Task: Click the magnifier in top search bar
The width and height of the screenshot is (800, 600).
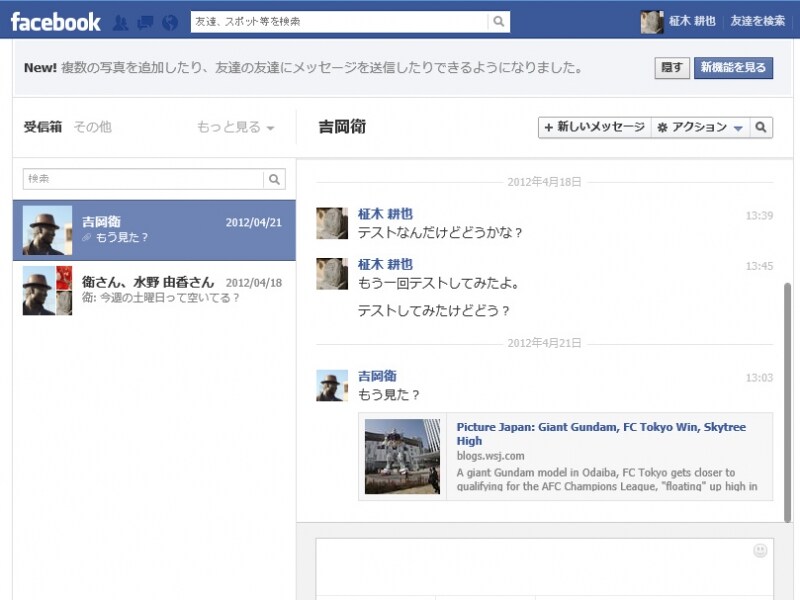Action: [x=498, y=22]
